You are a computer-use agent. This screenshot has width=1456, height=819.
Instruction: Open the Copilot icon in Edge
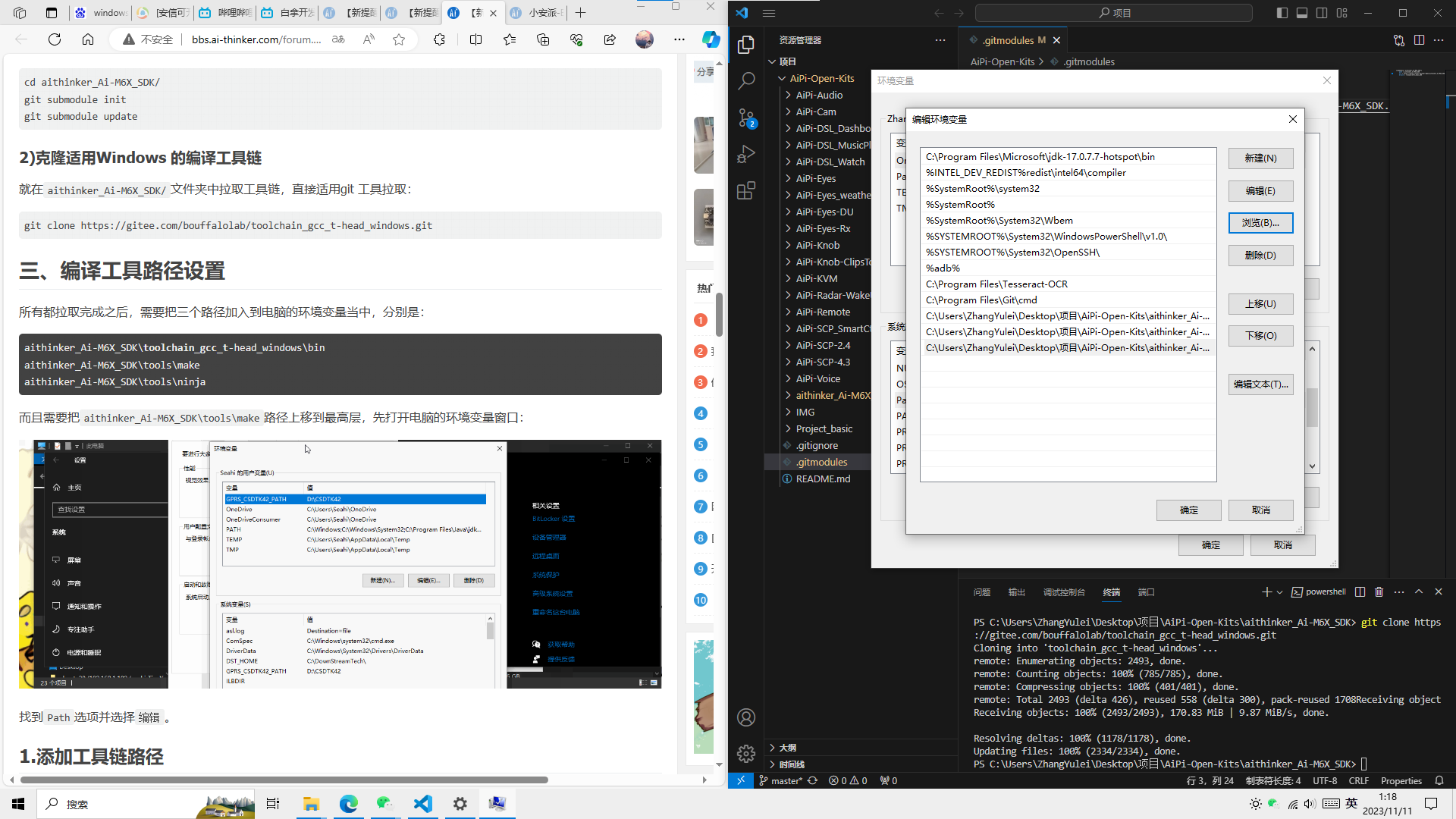click(711, 39)
